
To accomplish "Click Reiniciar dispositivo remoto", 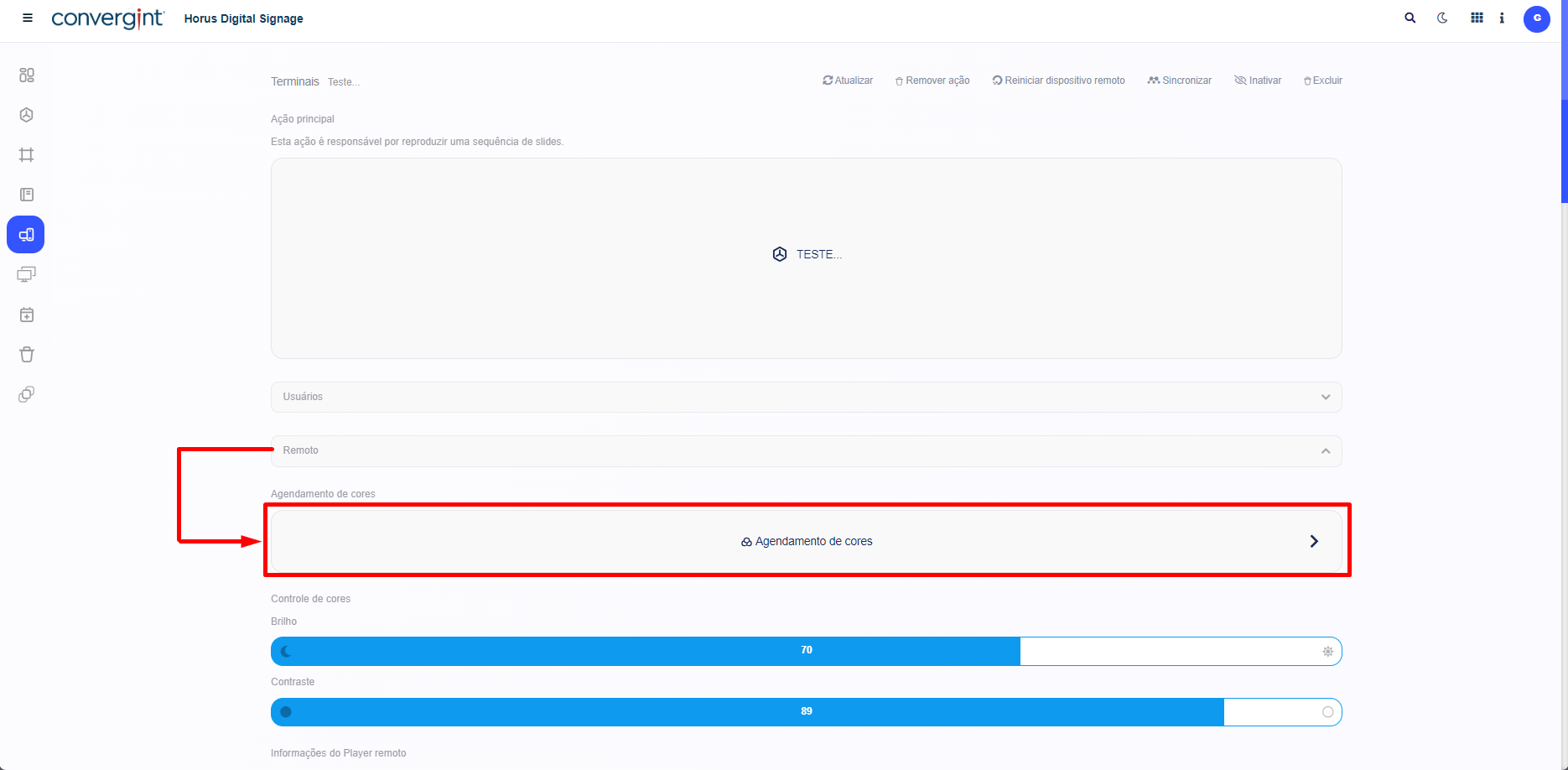I will [1058, 81].
